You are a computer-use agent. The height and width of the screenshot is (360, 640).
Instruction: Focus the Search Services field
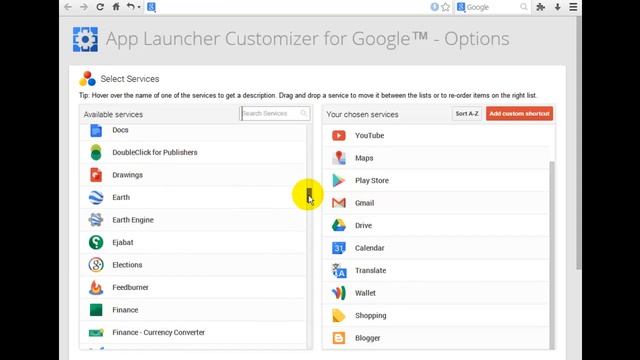coord(275,113)
